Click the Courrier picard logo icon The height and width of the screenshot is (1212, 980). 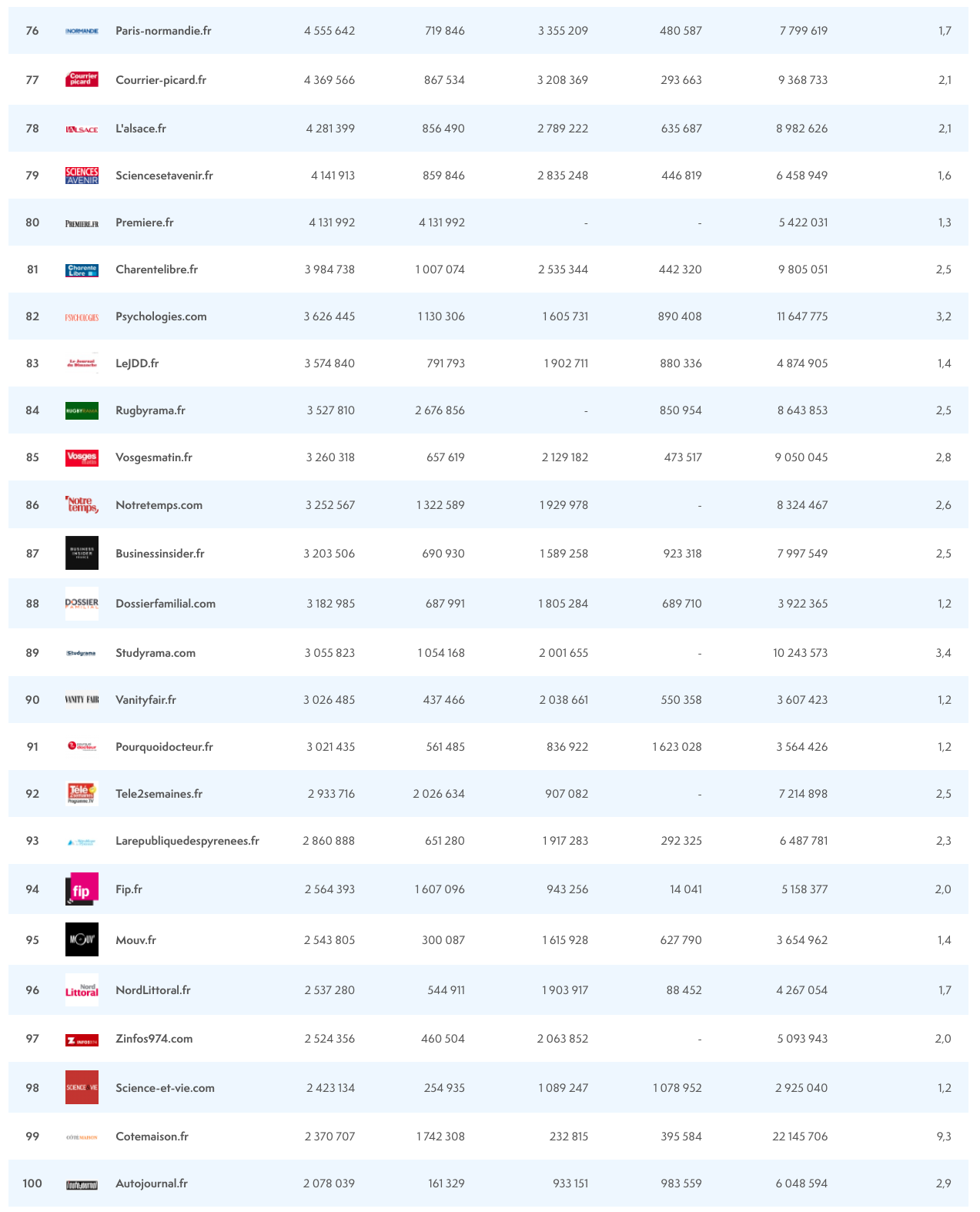pyautogui.click(x=82, y=79)
